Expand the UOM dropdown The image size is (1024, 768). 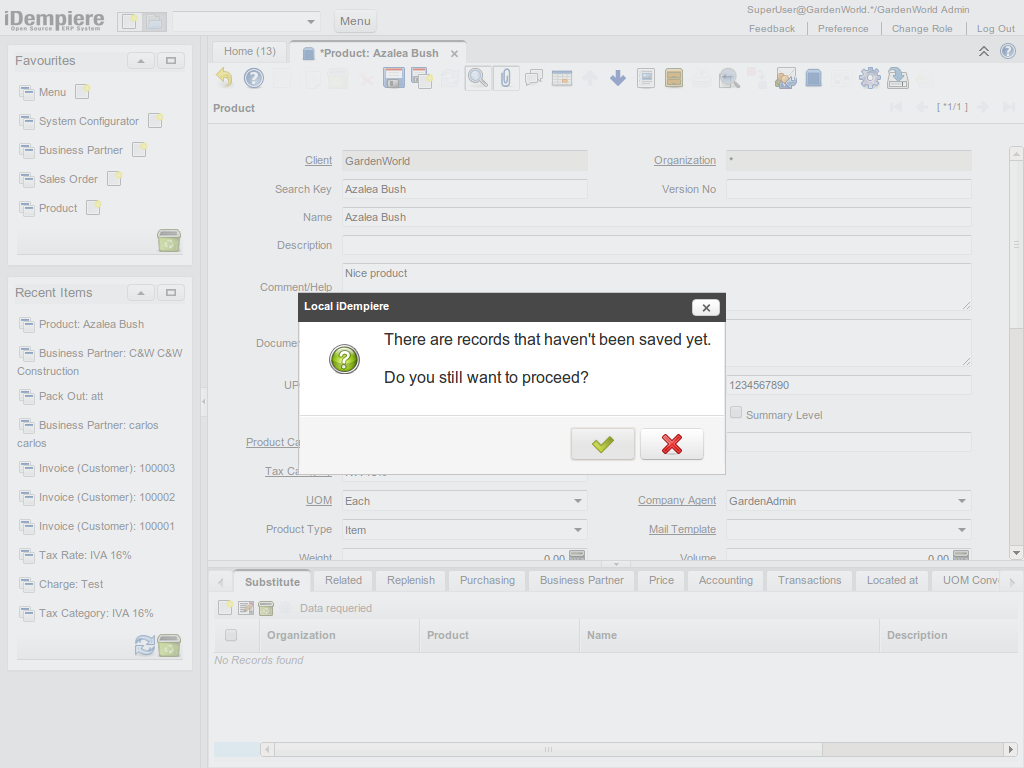click(x=578, y=501)
